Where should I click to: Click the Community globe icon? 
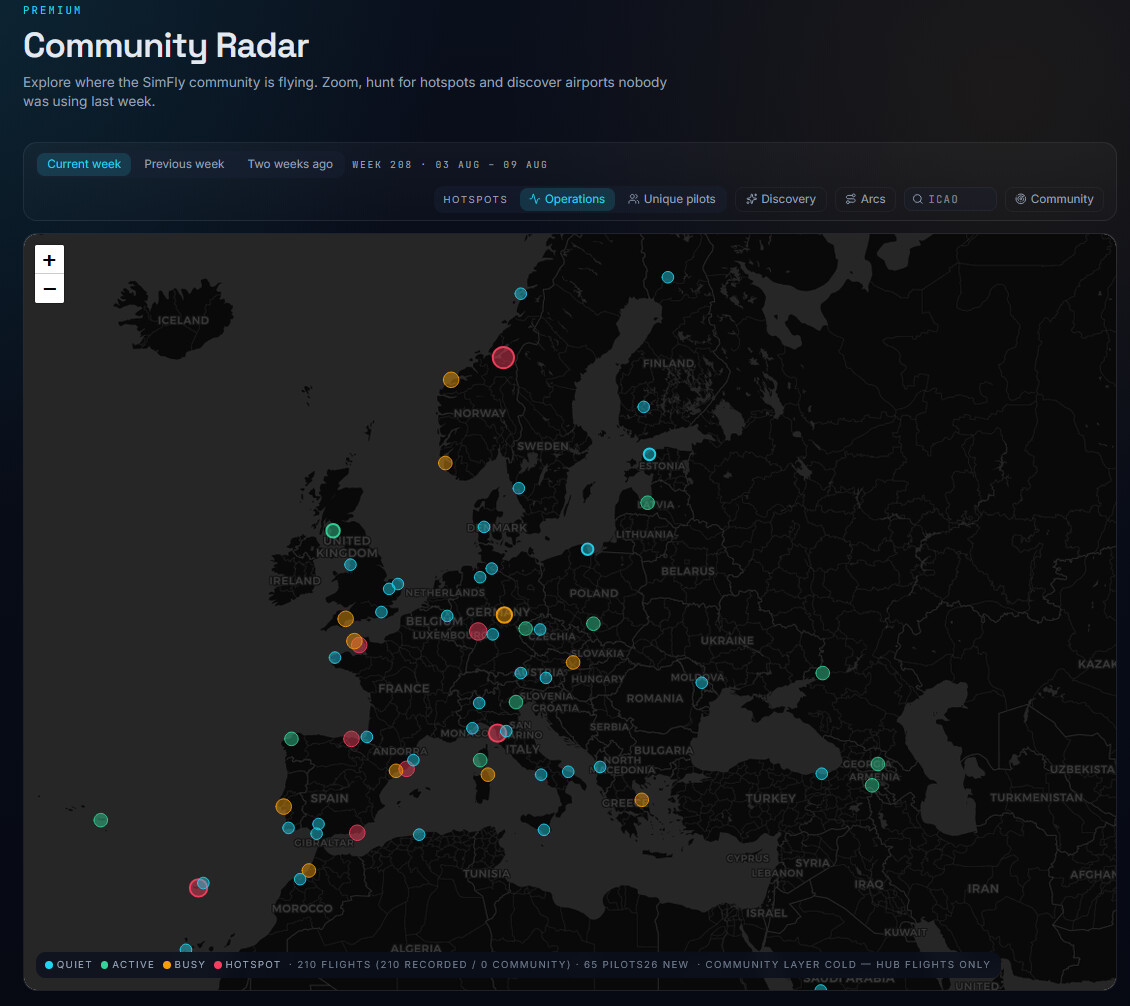[1020, 199]
